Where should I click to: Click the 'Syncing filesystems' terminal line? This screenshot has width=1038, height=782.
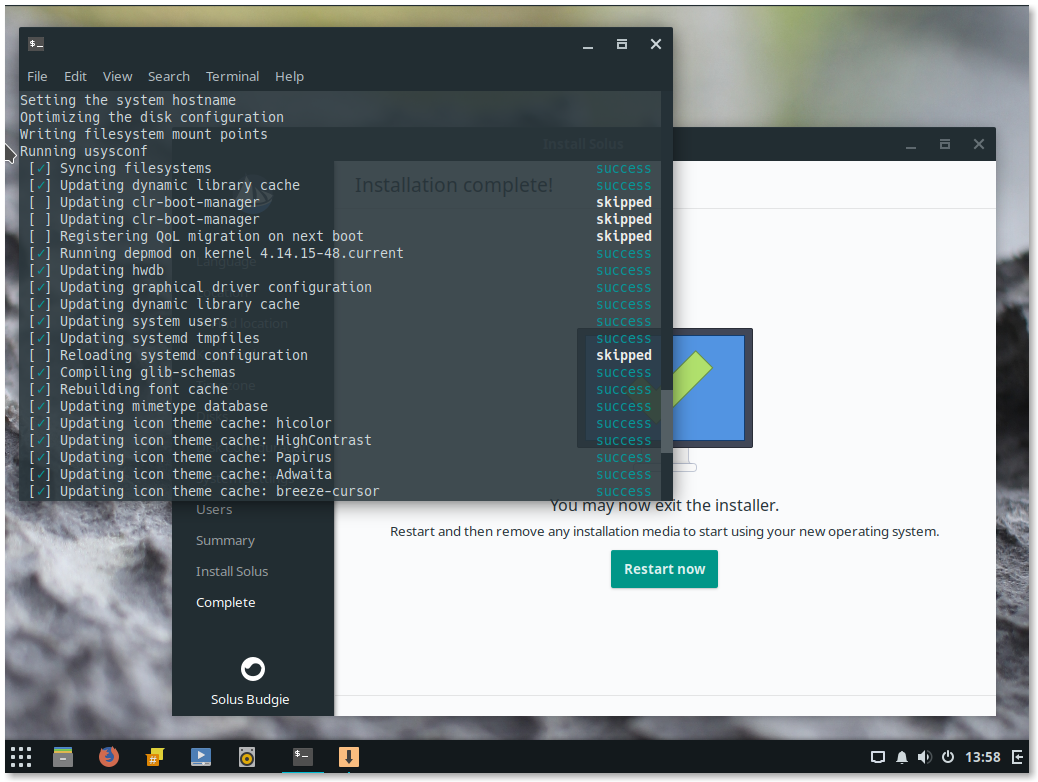(136, 168)
